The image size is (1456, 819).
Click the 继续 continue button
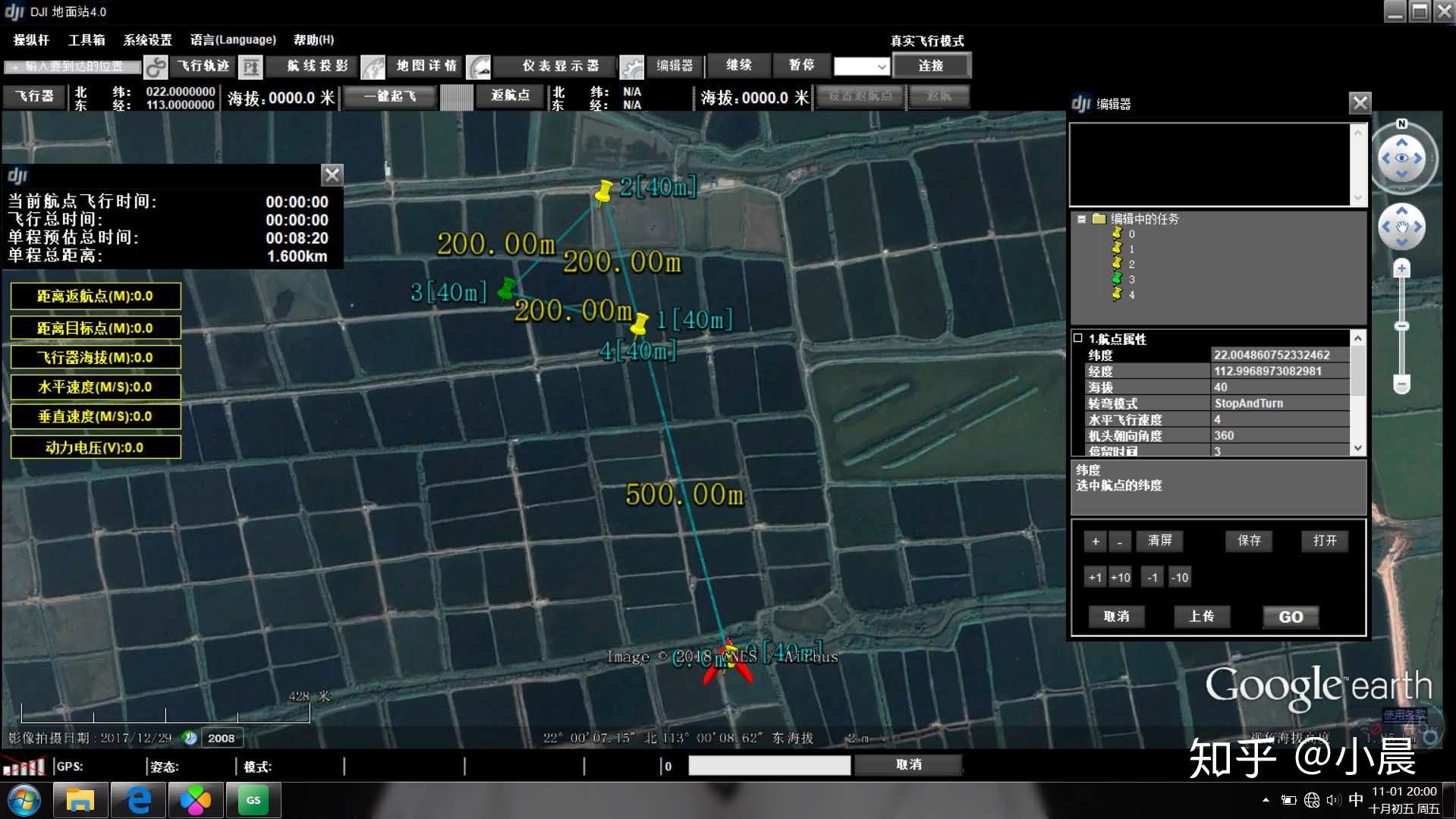pyautogui.click(x=739, y=65)
